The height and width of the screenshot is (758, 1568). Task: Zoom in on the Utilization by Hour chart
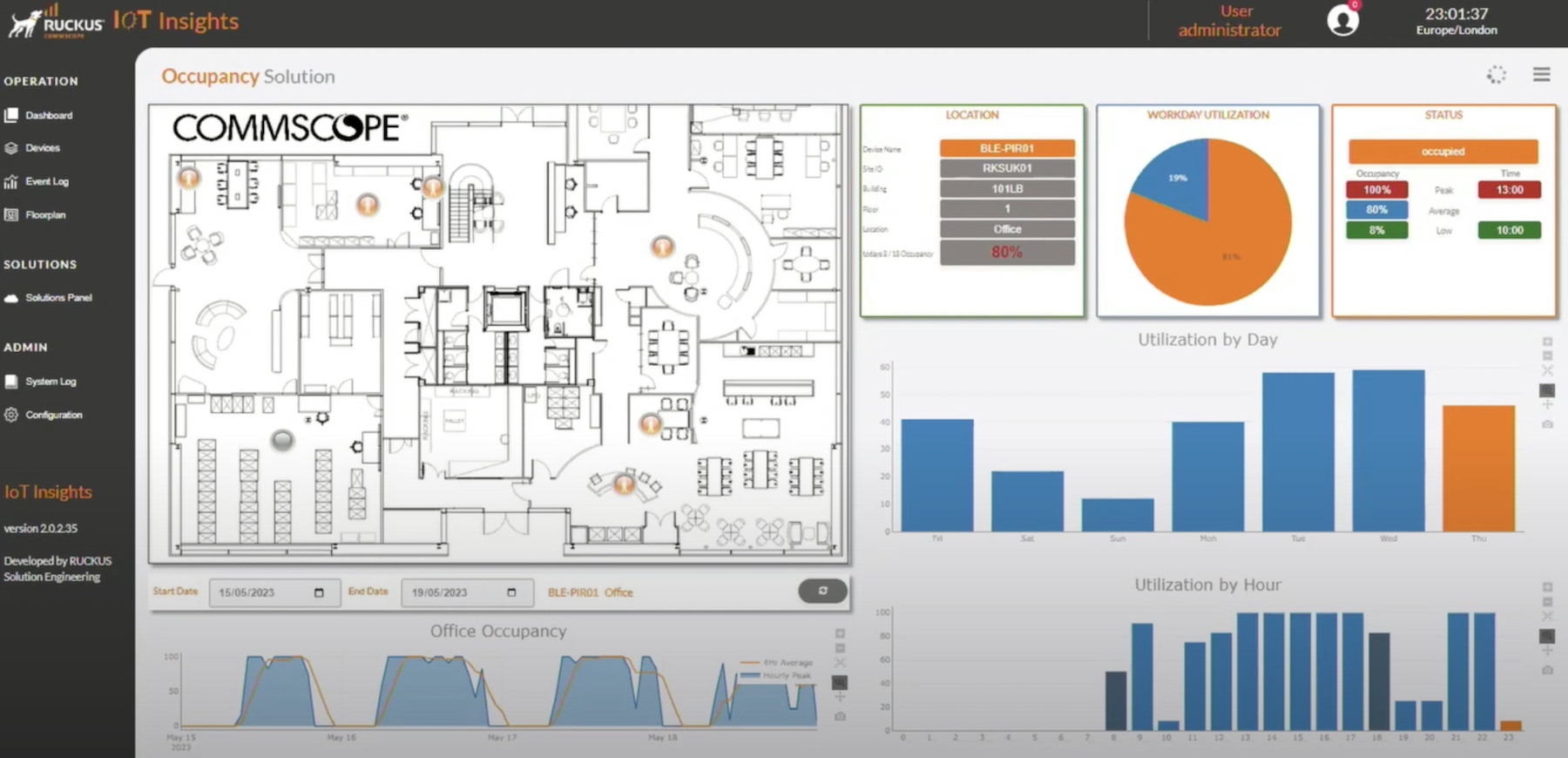point(1547,587)
